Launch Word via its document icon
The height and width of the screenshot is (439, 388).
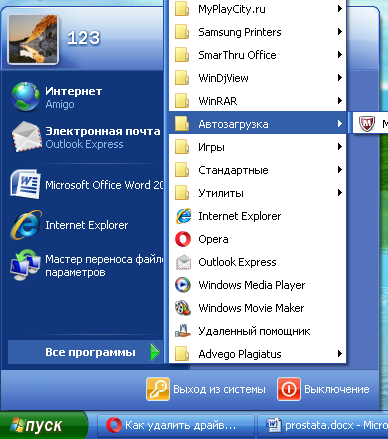(x=25, y=184)
